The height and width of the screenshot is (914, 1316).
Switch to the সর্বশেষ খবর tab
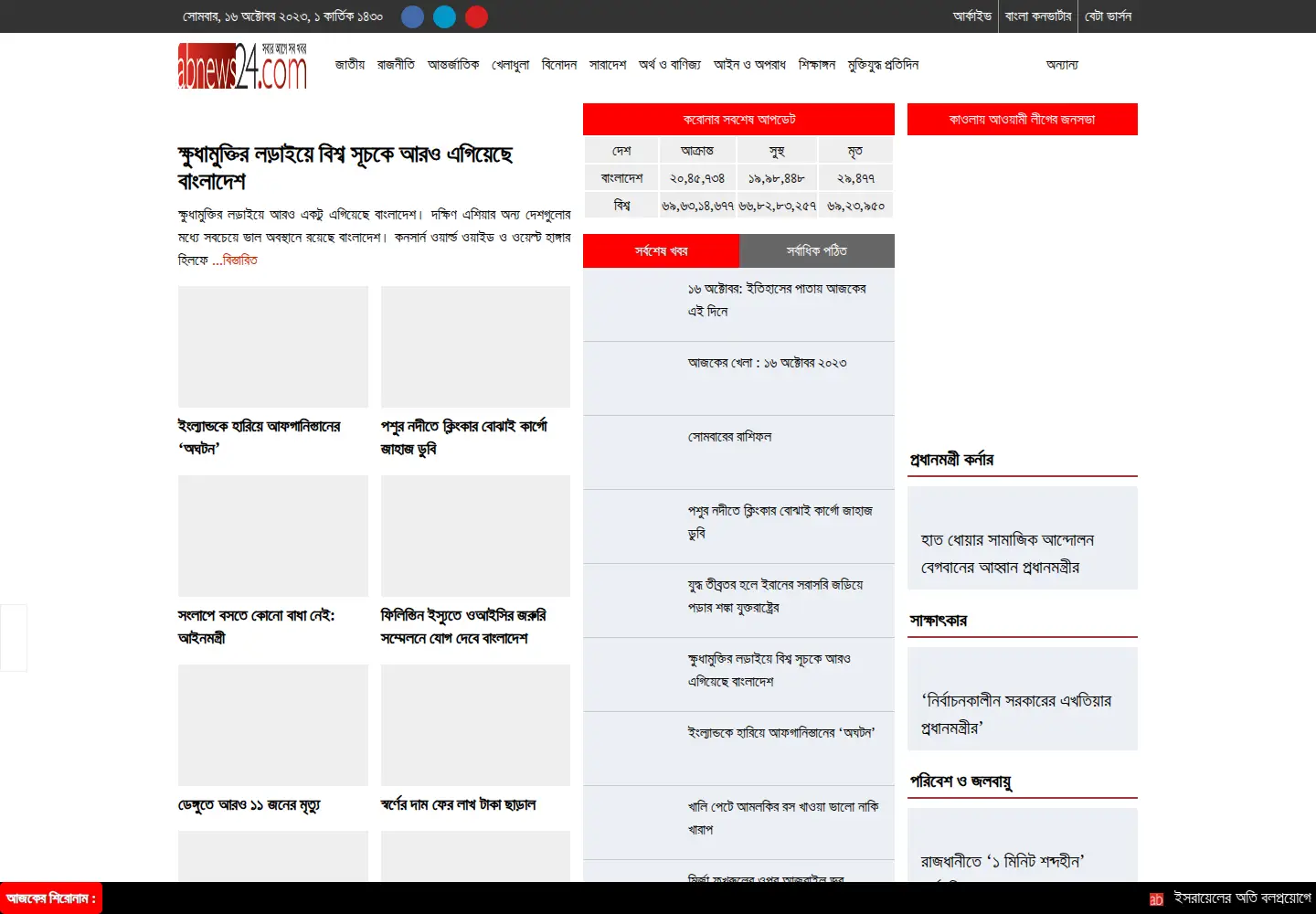click(661, 251)
